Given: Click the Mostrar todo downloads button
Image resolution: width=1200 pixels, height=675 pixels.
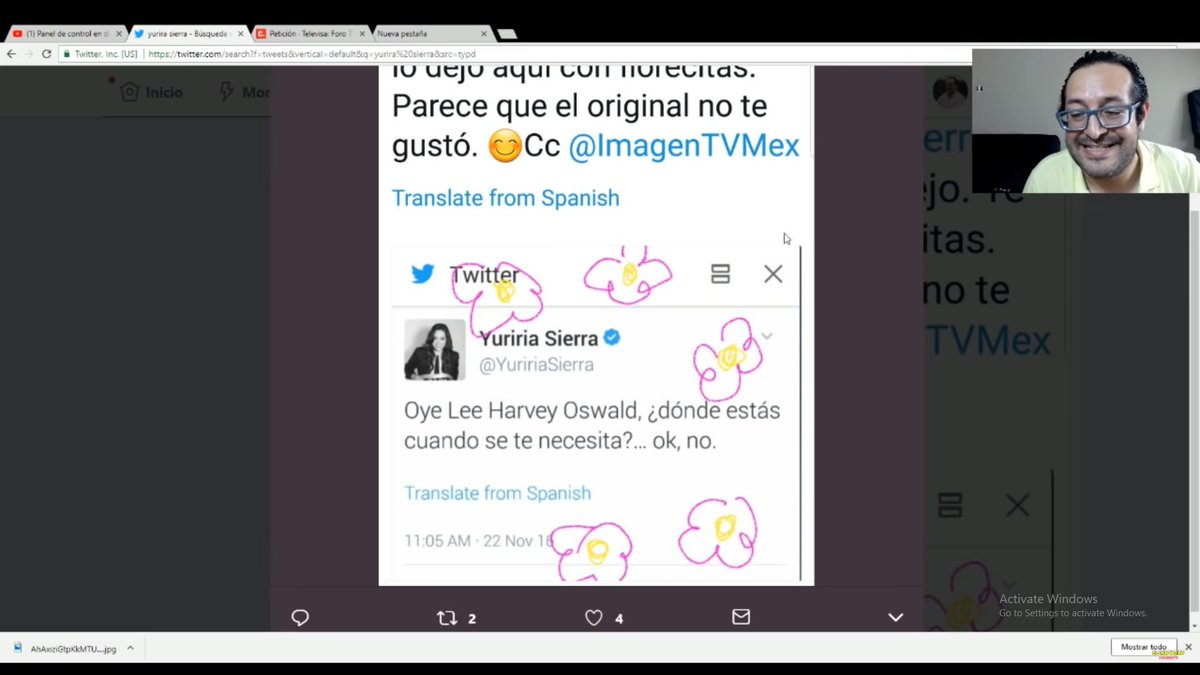Looking at the screenshot, I should 1143,647.
